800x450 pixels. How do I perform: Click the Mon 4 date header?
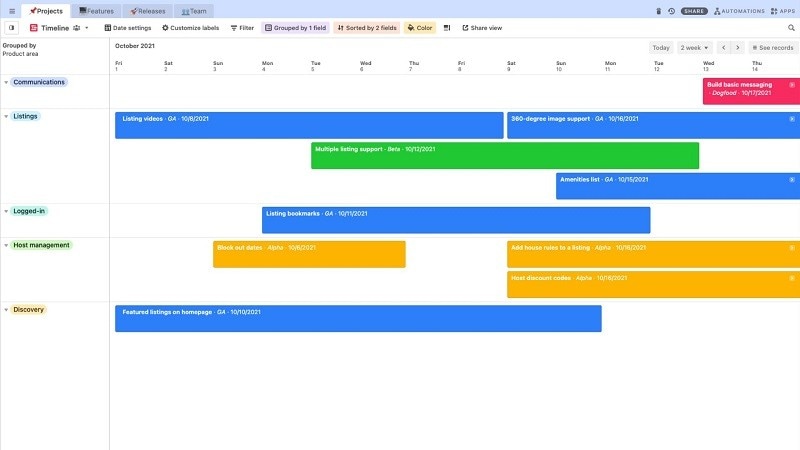[267, 66]
